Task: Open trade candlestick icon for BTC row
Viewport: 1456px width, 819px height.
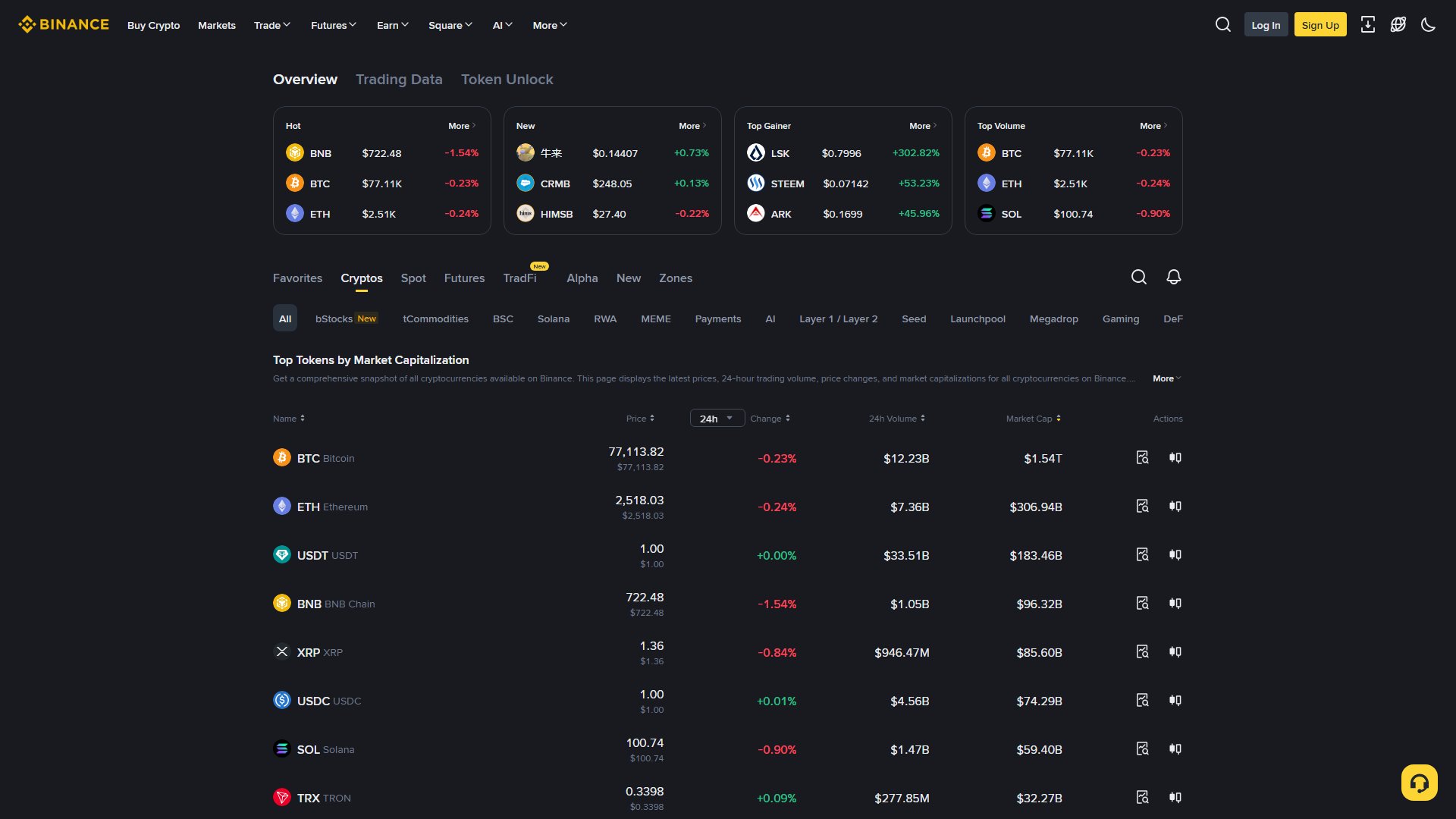Action: [x=1175, y=457]
